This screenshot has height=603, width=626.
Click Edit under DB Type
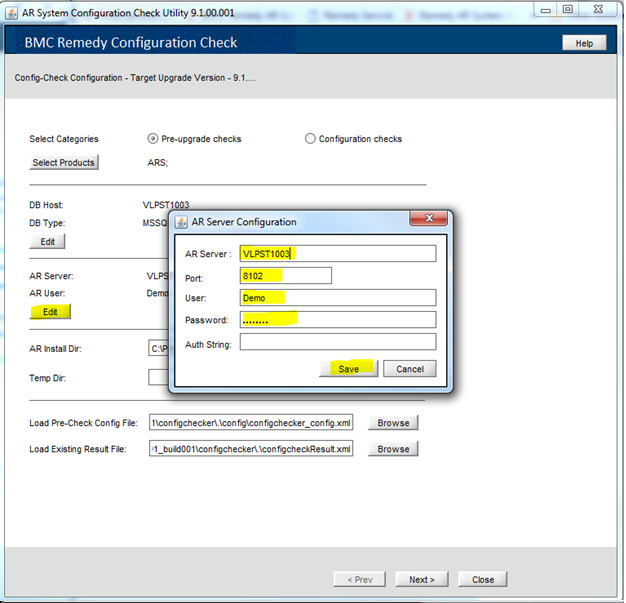[48, 242]
